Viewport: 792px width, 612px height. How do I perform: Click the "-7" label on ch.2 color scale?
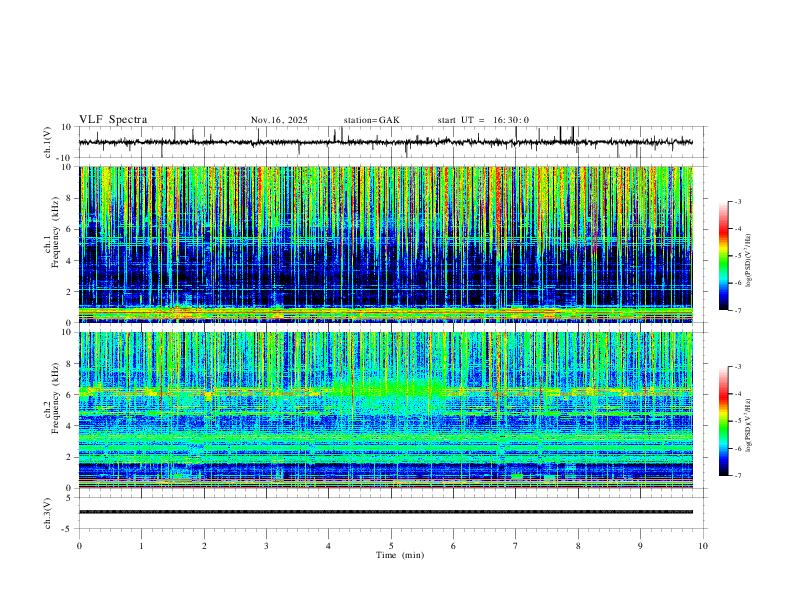[737, 475]
